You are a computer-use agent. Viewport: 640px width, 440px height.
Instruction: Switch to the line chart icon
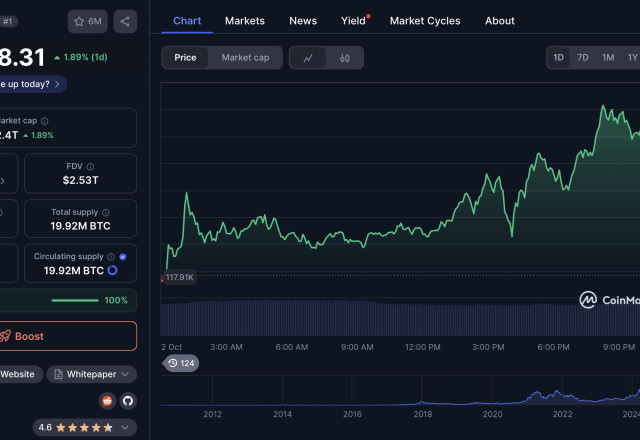pyautogui.click(x=308, y=58)
